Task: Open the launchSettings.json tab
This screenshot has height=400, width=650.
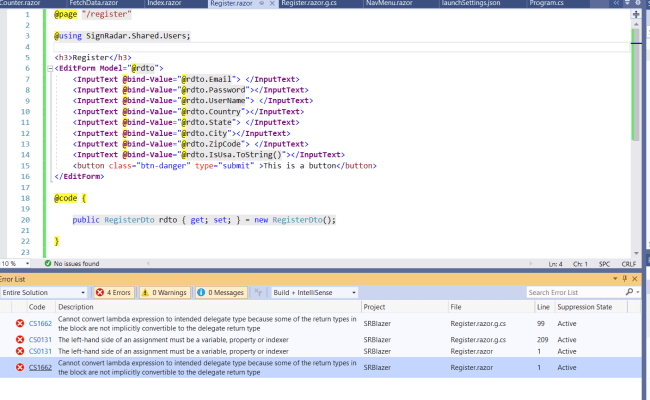Action: coord(471,3)
